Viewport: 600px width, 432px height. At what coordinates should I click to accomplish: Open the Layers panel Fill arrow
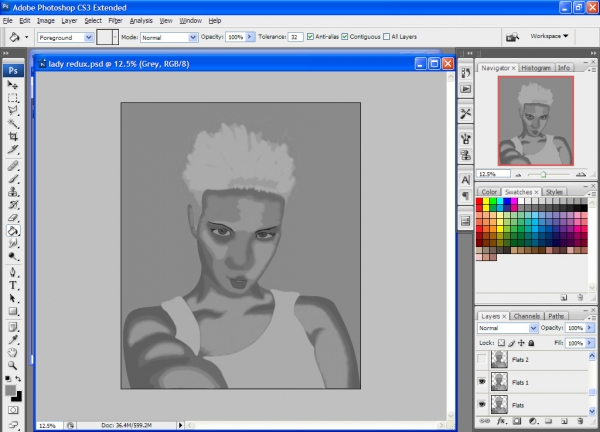(x=590, y=343)
